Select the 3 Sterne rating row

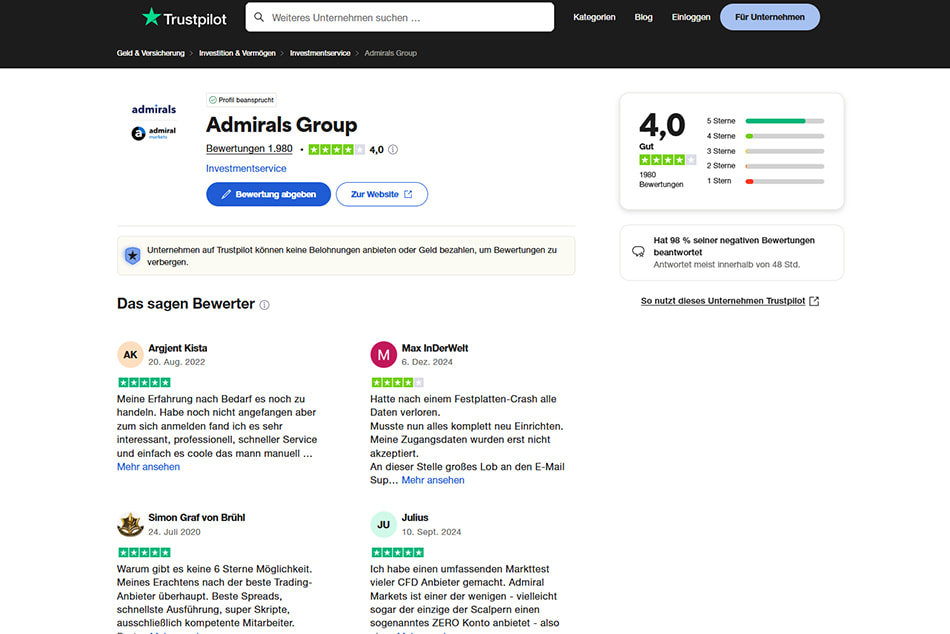click(765, 152)
